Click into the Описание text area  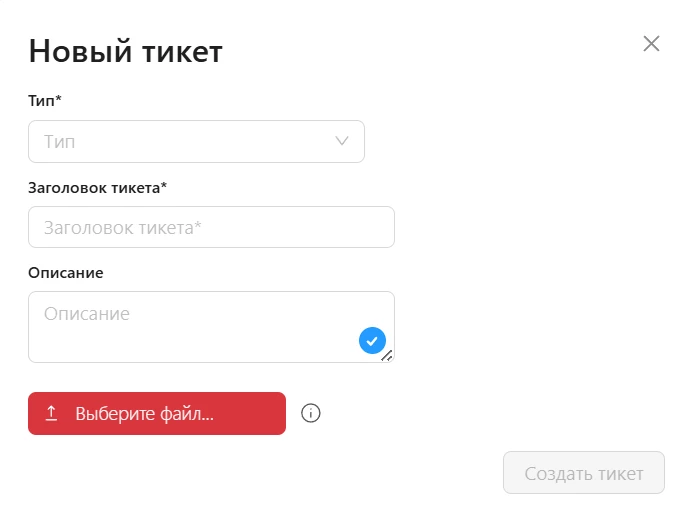[211, 327]
